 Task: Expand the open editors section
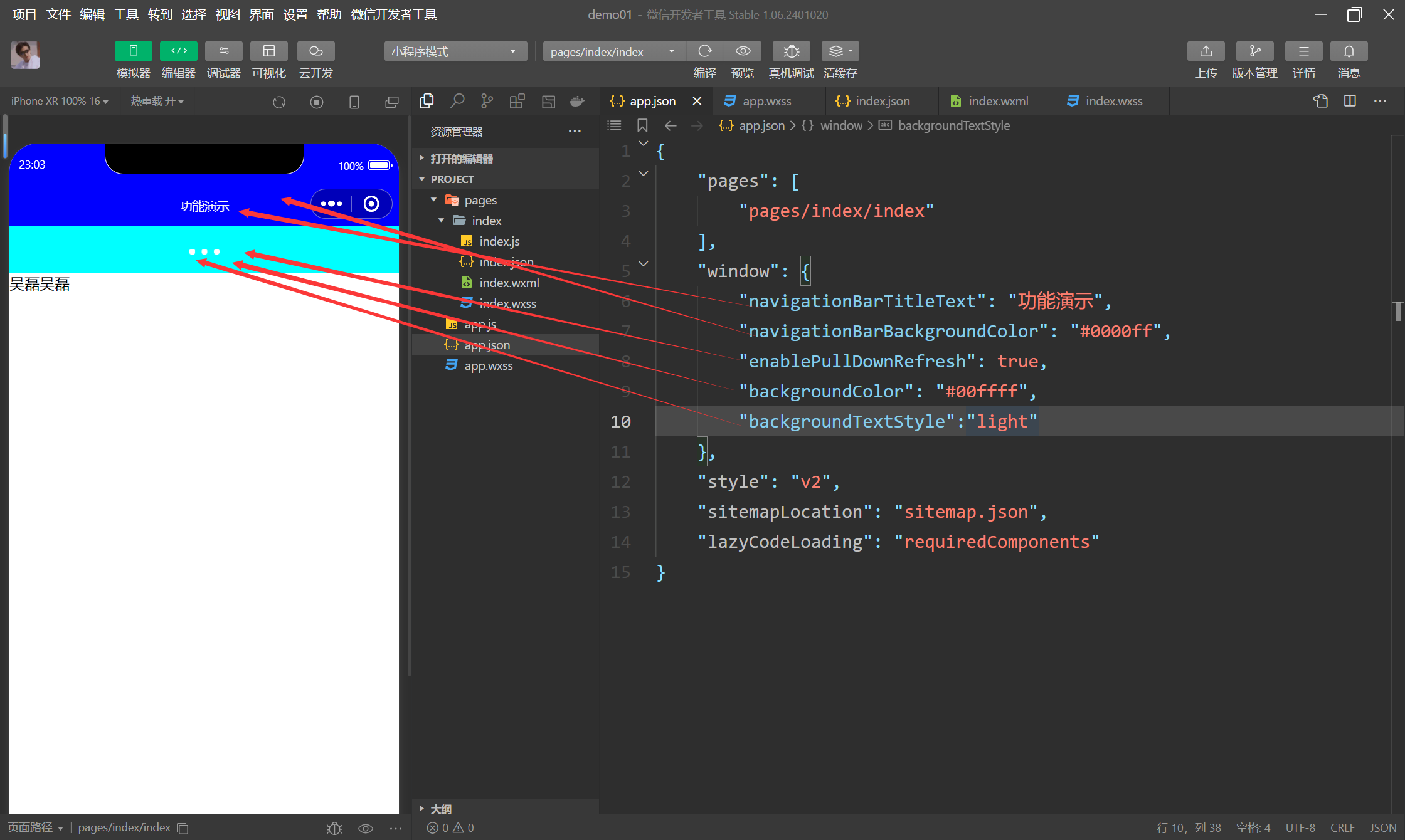tap(462, 159)
